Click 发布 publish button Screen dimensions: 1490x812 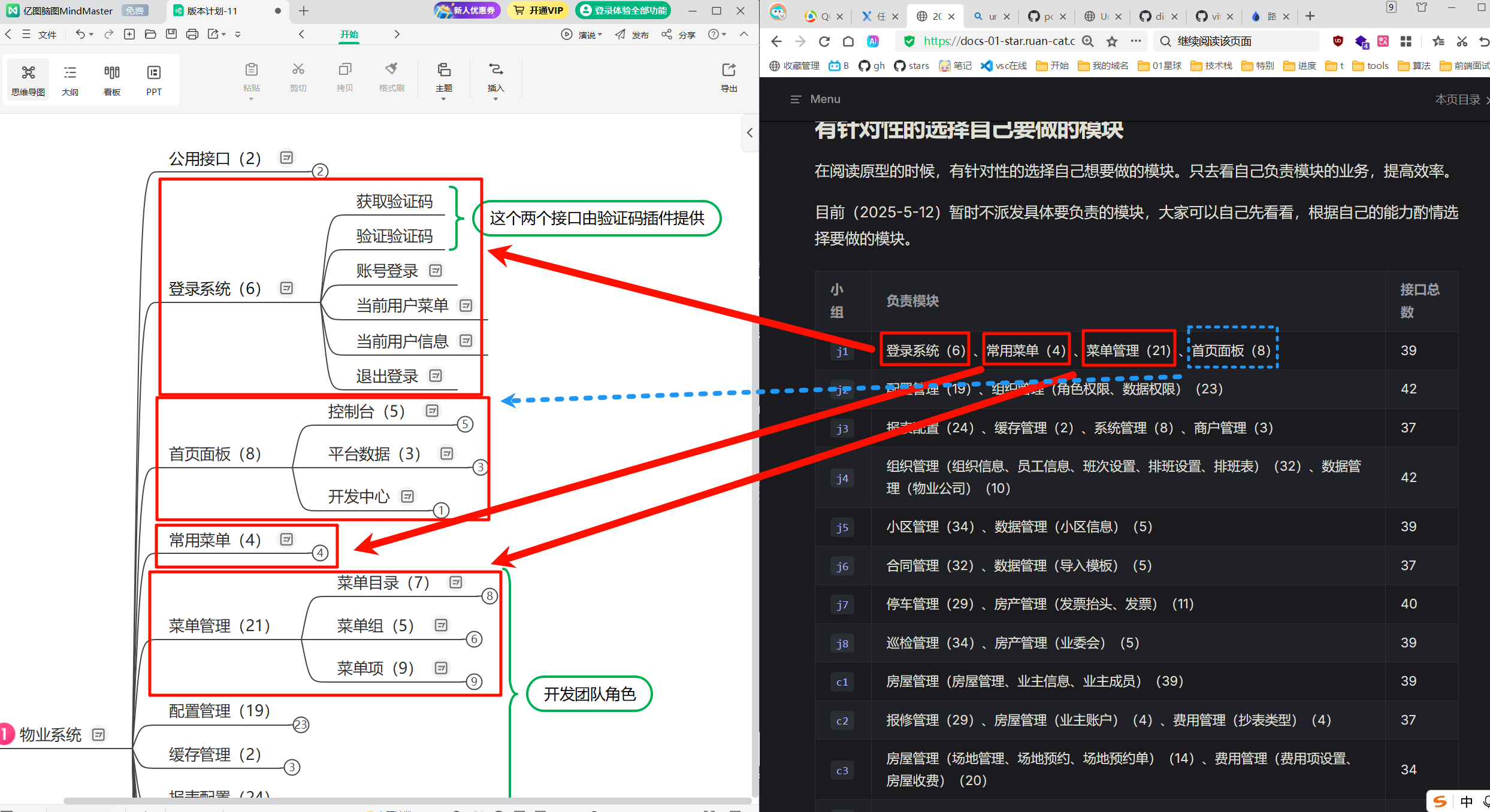[631, 35]
